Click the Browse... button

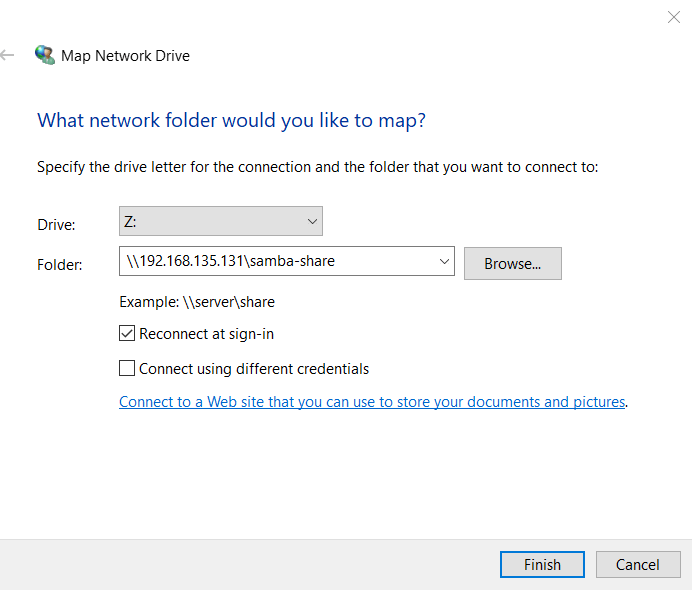(x=513, y=263)
